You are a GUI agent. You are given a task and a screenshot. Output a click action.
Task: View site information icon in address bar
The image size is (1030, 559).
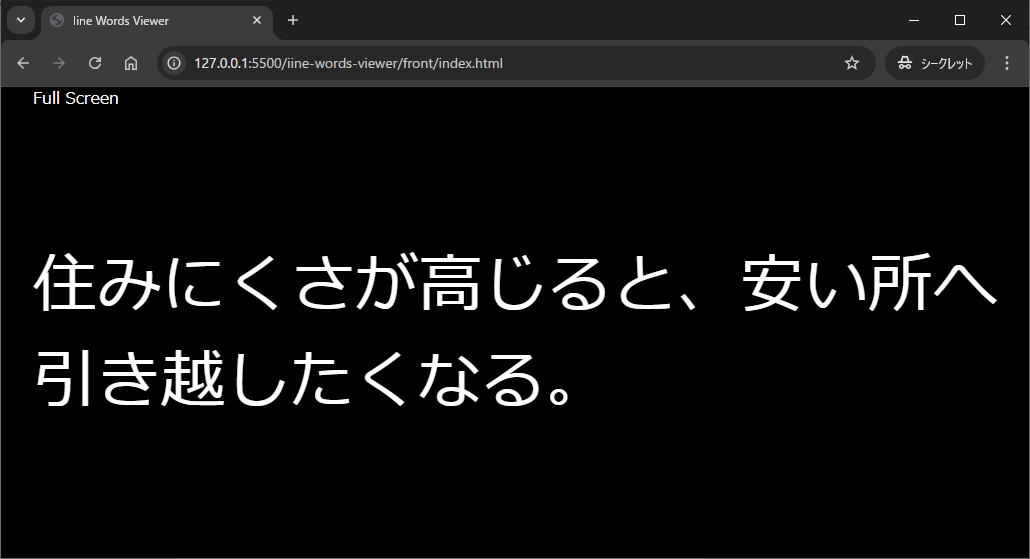tap(174, 63)
